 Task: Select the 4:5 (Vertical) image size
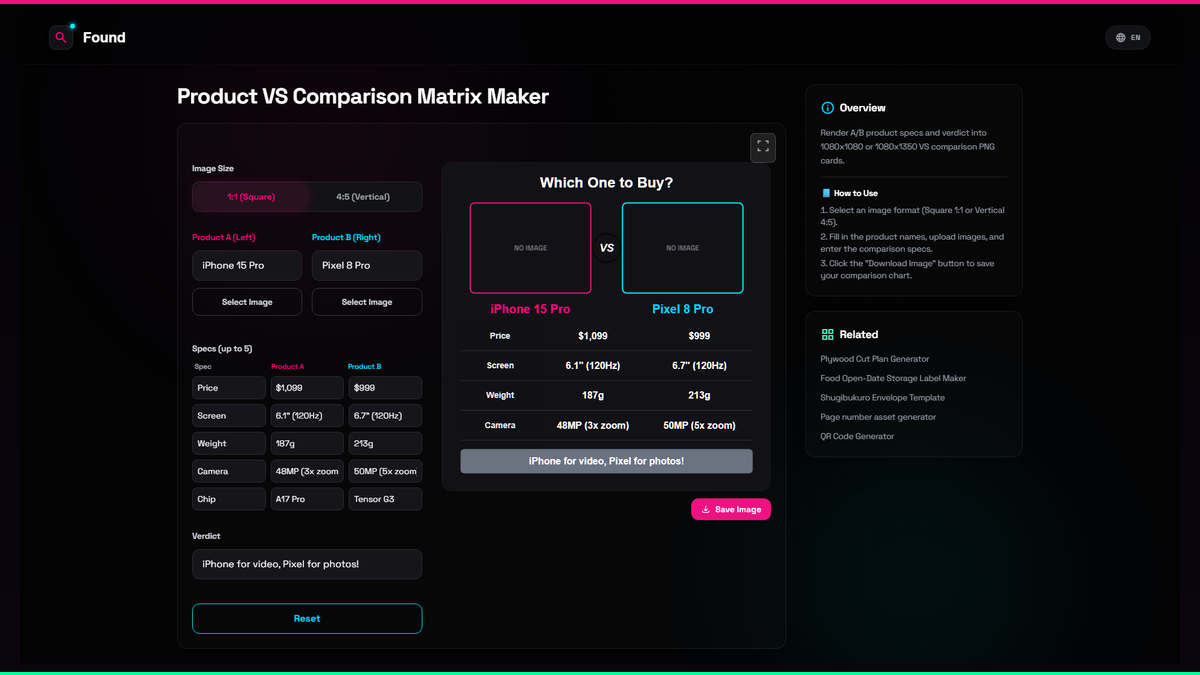coord(363,197)
